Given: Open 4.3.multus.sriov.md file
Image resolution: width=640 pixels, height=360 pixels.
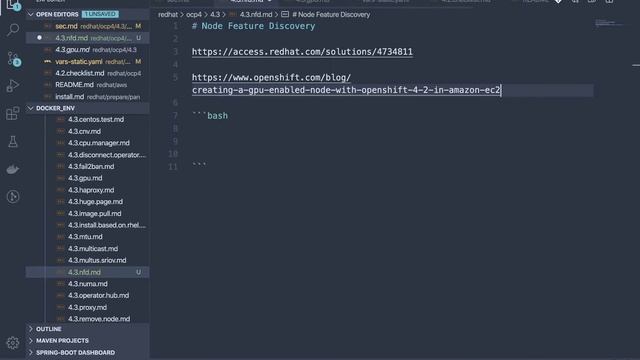Looking at the screenshot, I should (88, 260).
